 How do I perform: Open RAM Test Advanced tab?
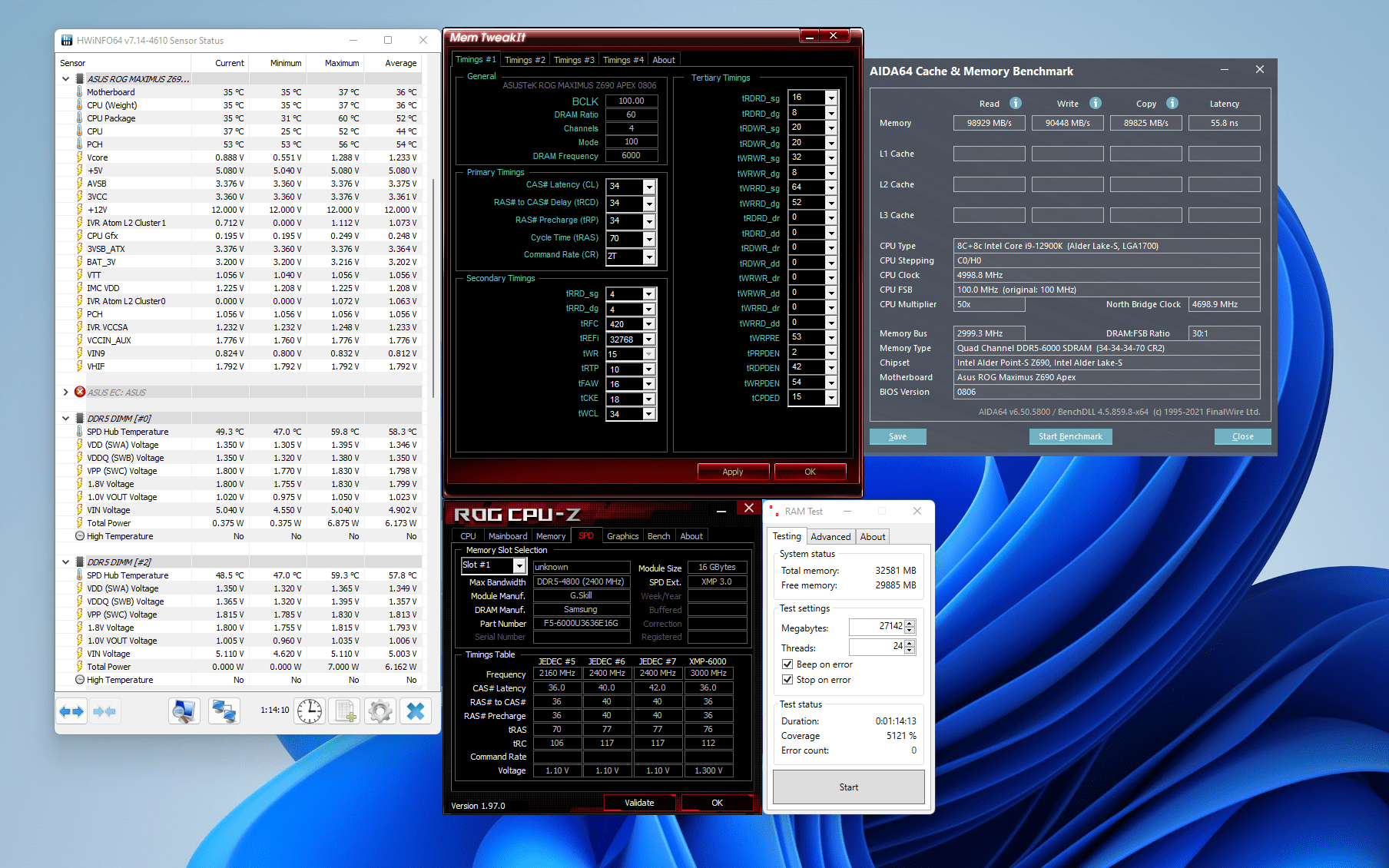point(830,537)
